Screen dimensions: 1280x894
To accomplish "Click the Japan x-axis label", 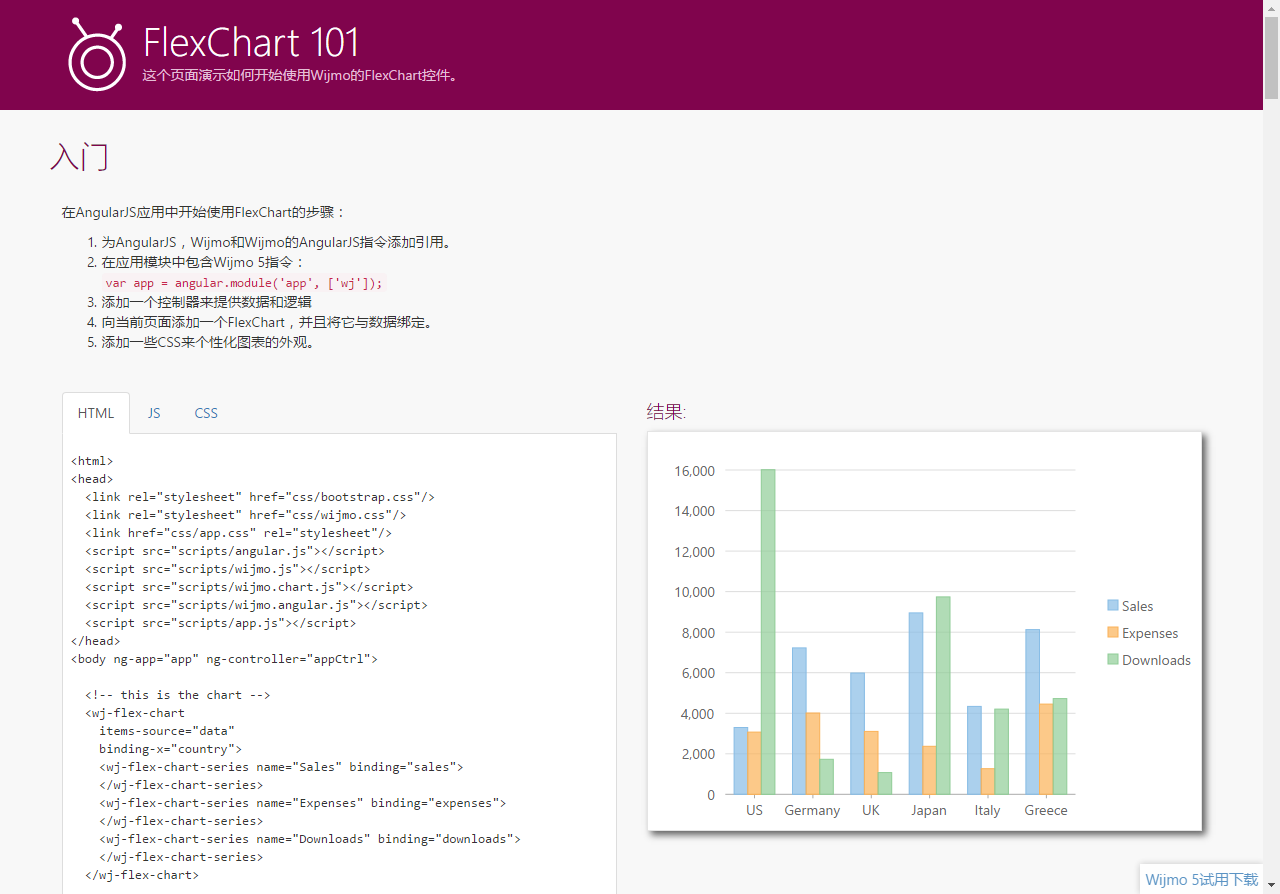I will [x=929, y=810].
